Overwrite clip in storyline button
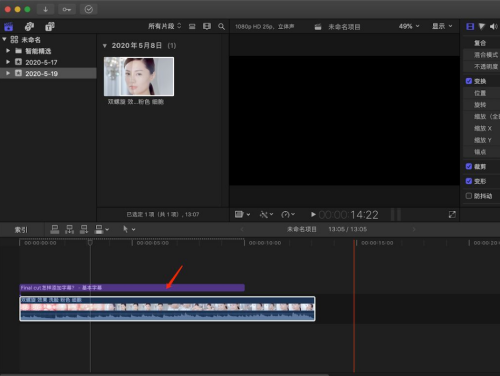This screenshot has width=500, height=376. (99, 229)
